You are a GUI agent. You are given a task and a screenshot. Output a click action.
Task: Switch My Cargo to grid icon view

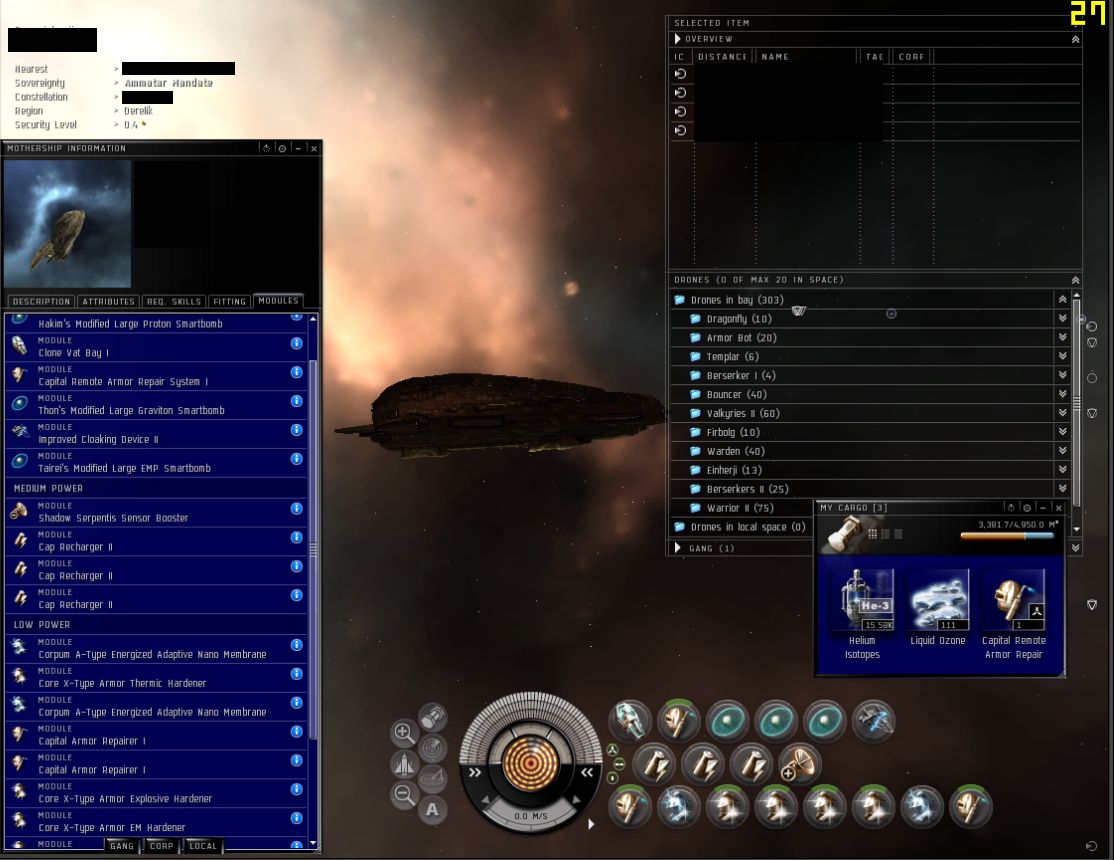(872, 534)
